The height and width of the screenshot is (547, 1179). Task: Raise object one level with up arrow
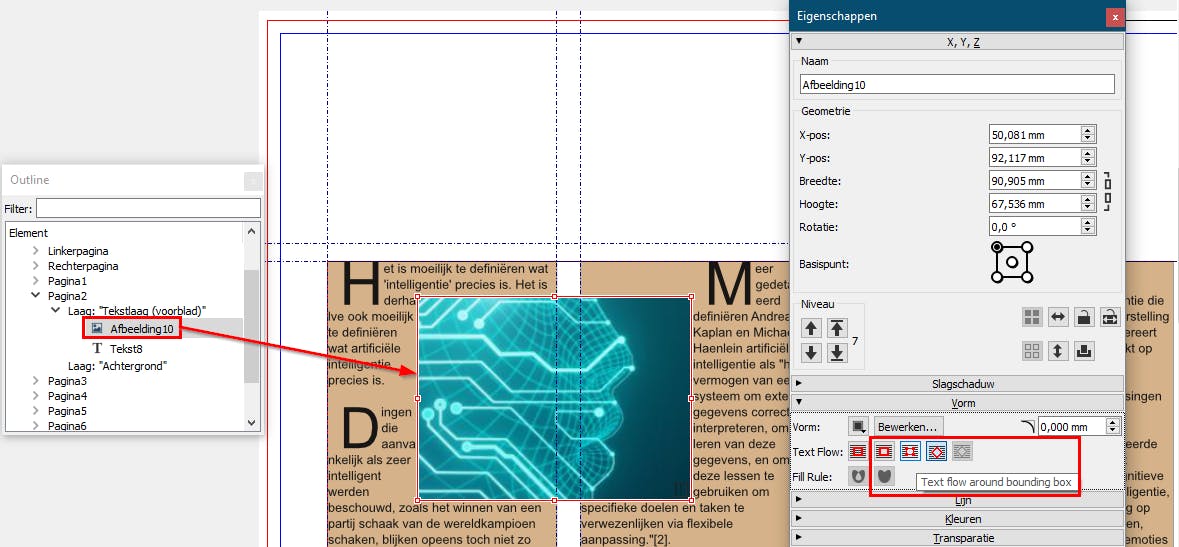[x=811, y=328]
